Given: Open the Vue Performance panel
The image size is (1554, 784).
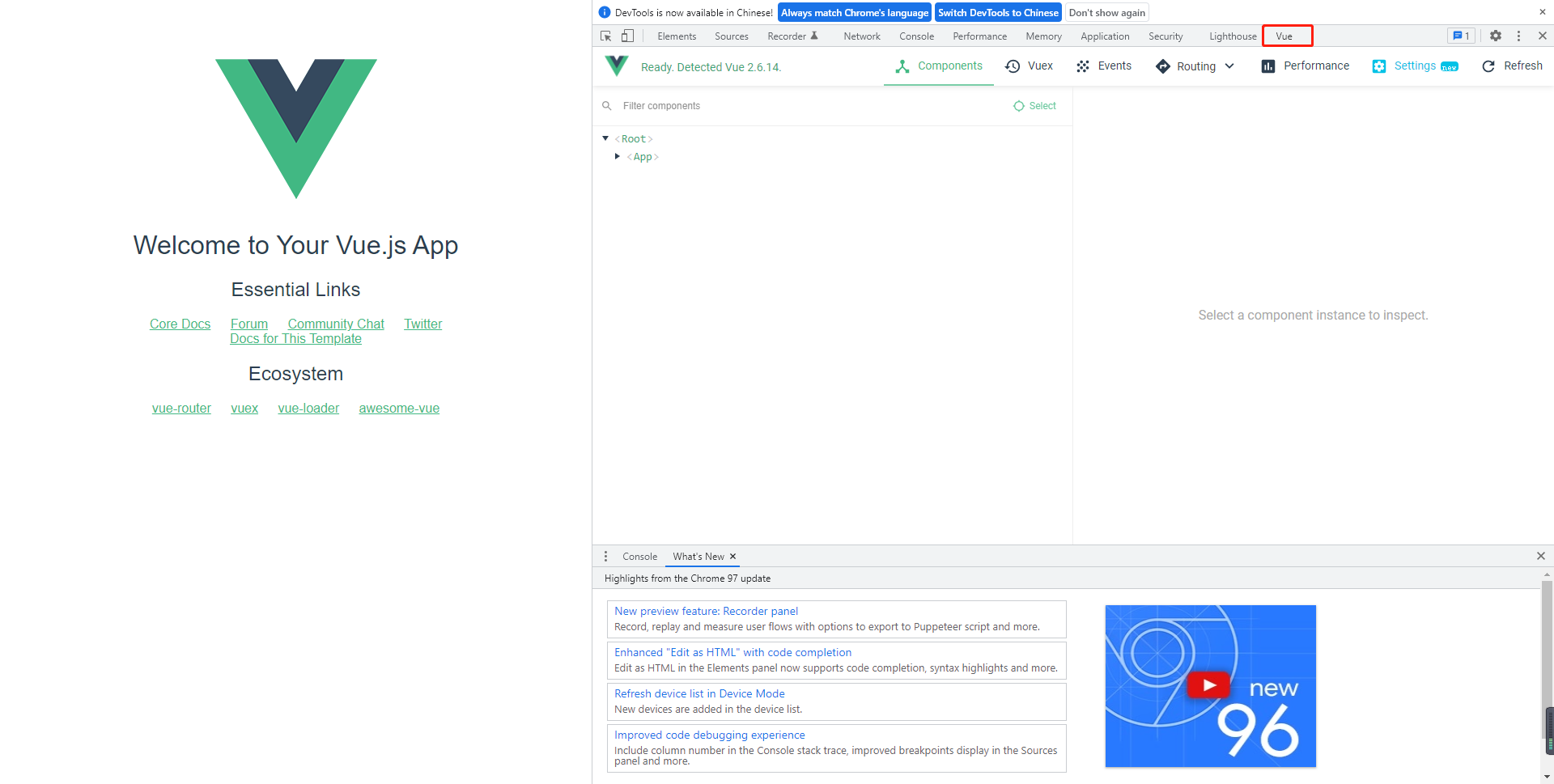Looking at the screenshot, I should click(x=1304, y=66).
